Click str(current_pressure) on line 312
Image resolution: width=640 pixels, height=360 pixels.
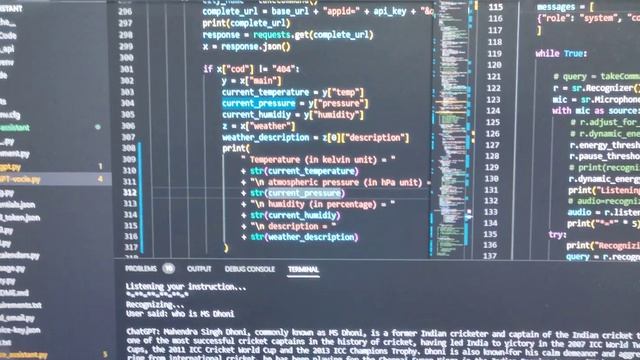click(x=297, y=193)
